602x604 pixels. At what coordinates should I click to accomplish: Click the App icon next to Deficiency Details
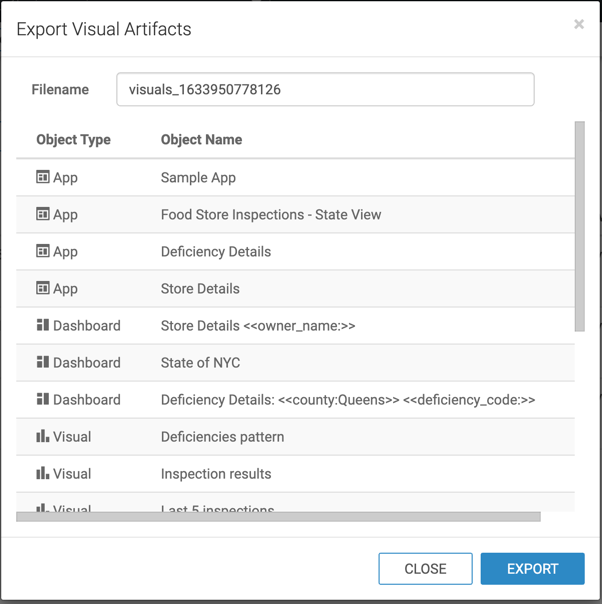click(43, 251)
